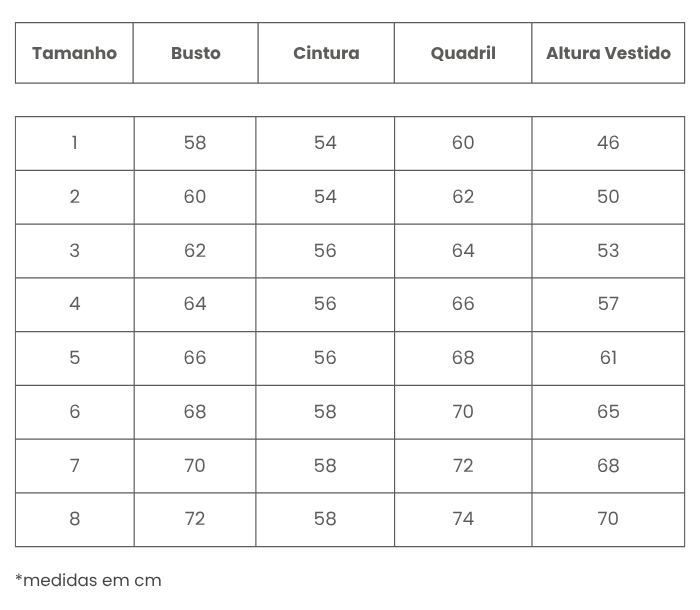Select the Cintura value for size 3
Viewport: 700px width, 610px height.
tap(326, 251)
